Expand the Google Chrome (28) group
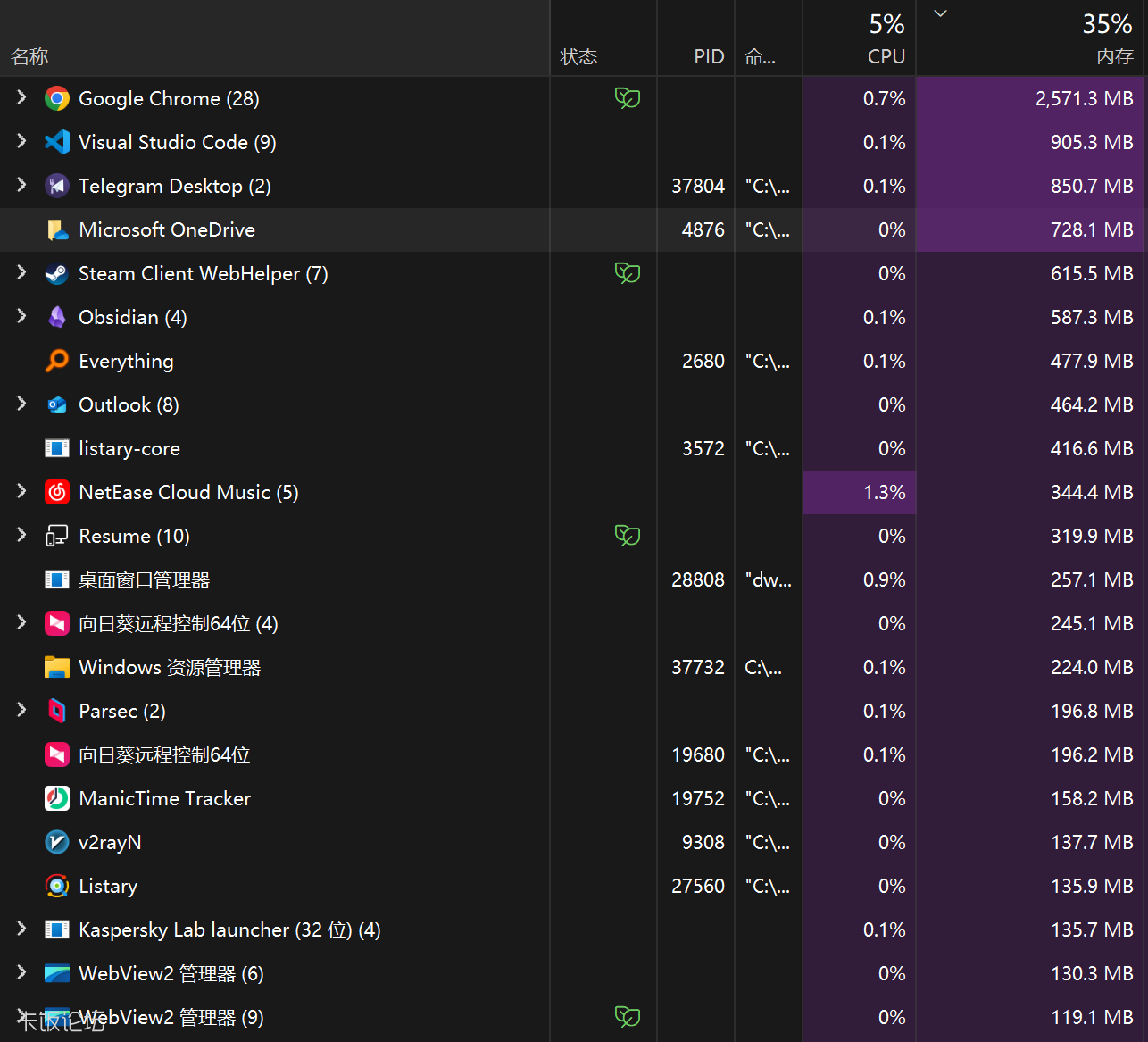This screenshot has width=1148, height=1042. coord(21,97)
